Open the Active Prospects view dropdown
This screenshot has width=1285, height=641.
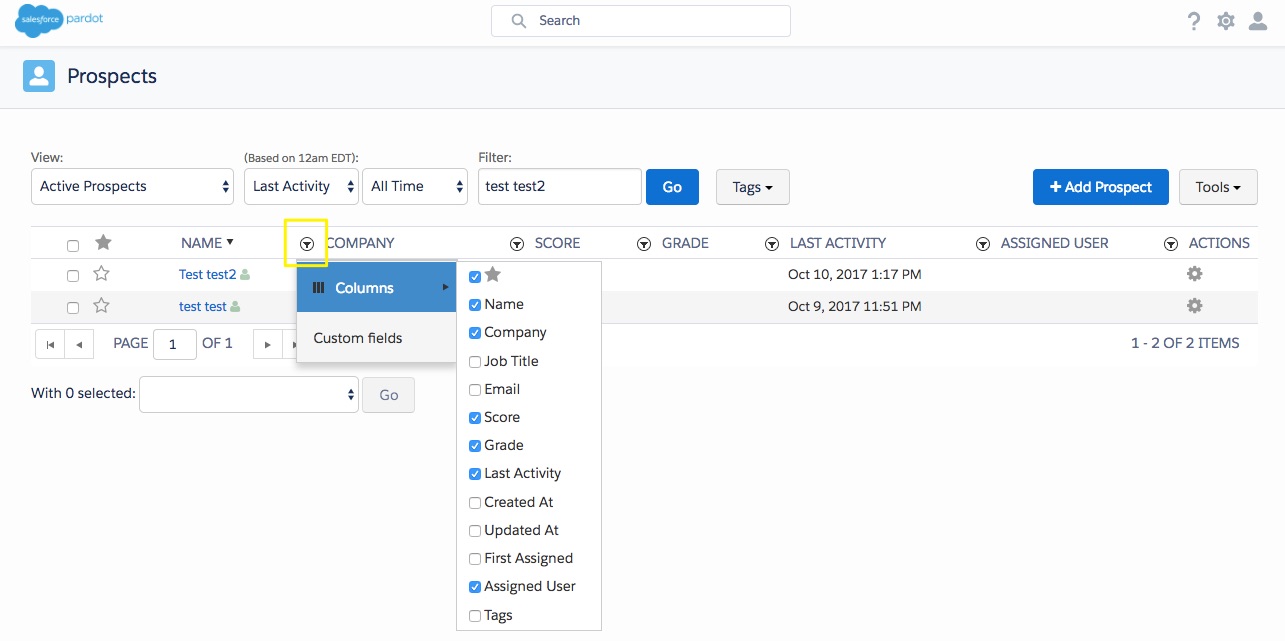(x=133, y=187)
